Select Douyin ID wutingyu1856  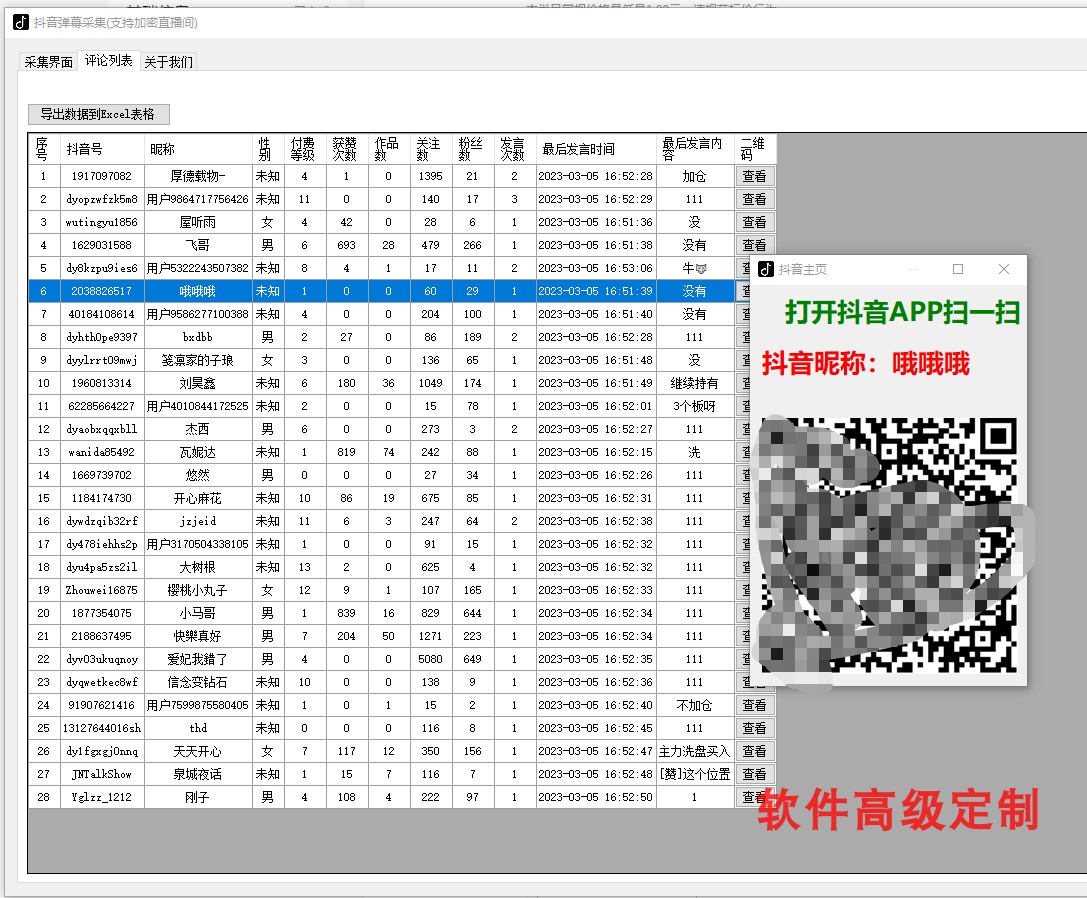click(103, 222)
